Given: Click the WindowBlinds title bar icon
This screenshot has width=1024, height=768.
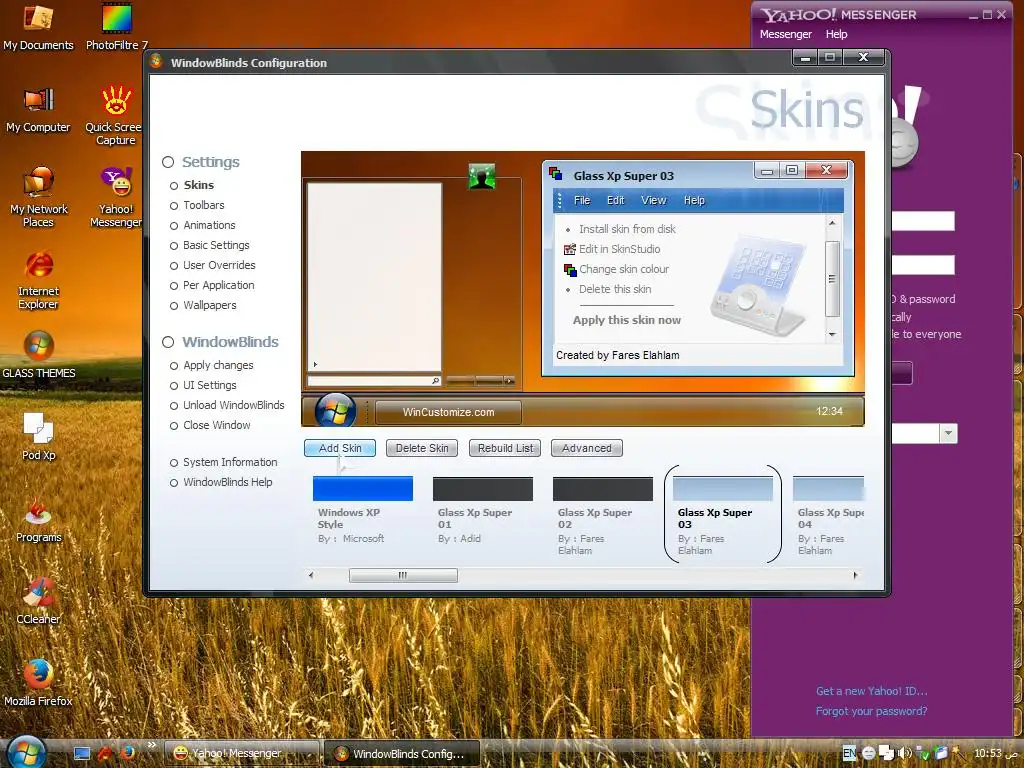Looking at the screenshot, I should 156,61.
